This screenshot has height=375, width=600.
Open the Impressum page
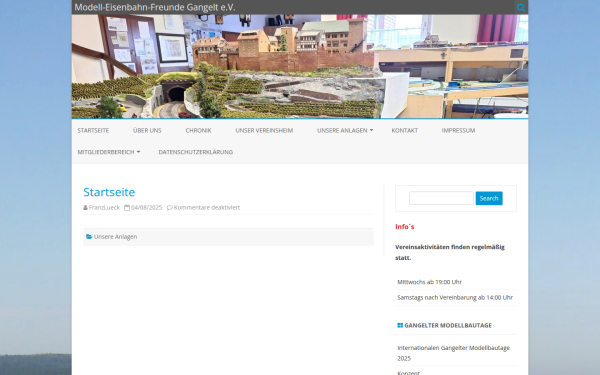pos(458,130)
